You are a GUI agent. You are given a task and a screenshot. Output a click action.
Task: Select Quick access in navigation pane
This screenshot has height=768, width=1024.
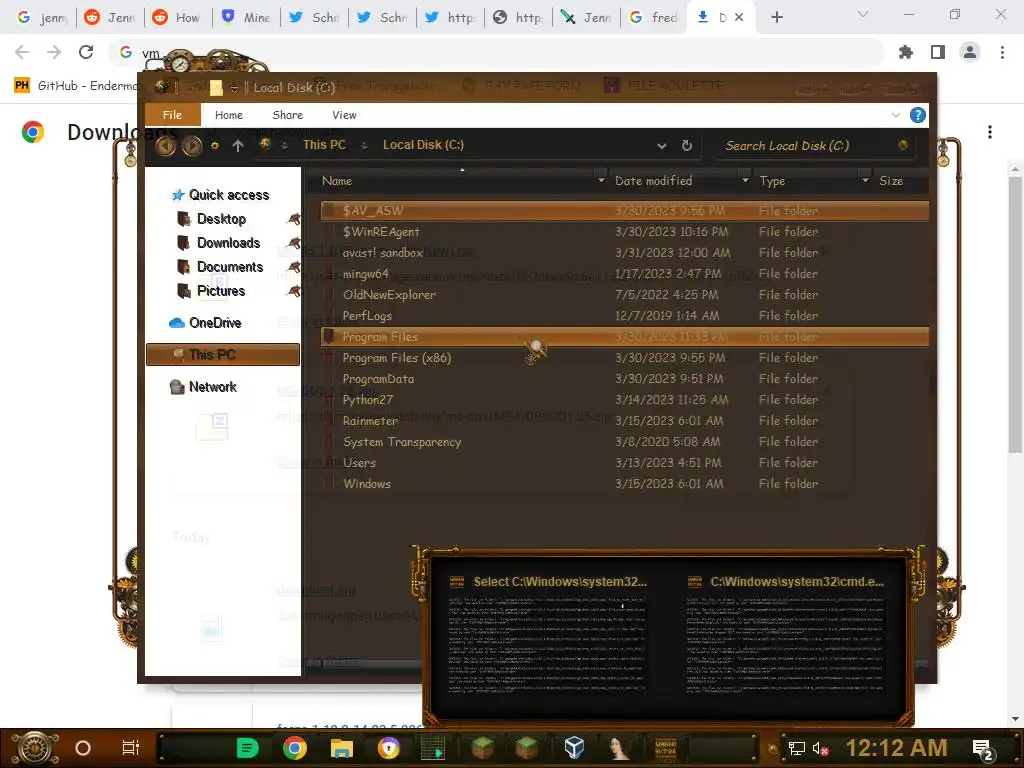(229, 195)
